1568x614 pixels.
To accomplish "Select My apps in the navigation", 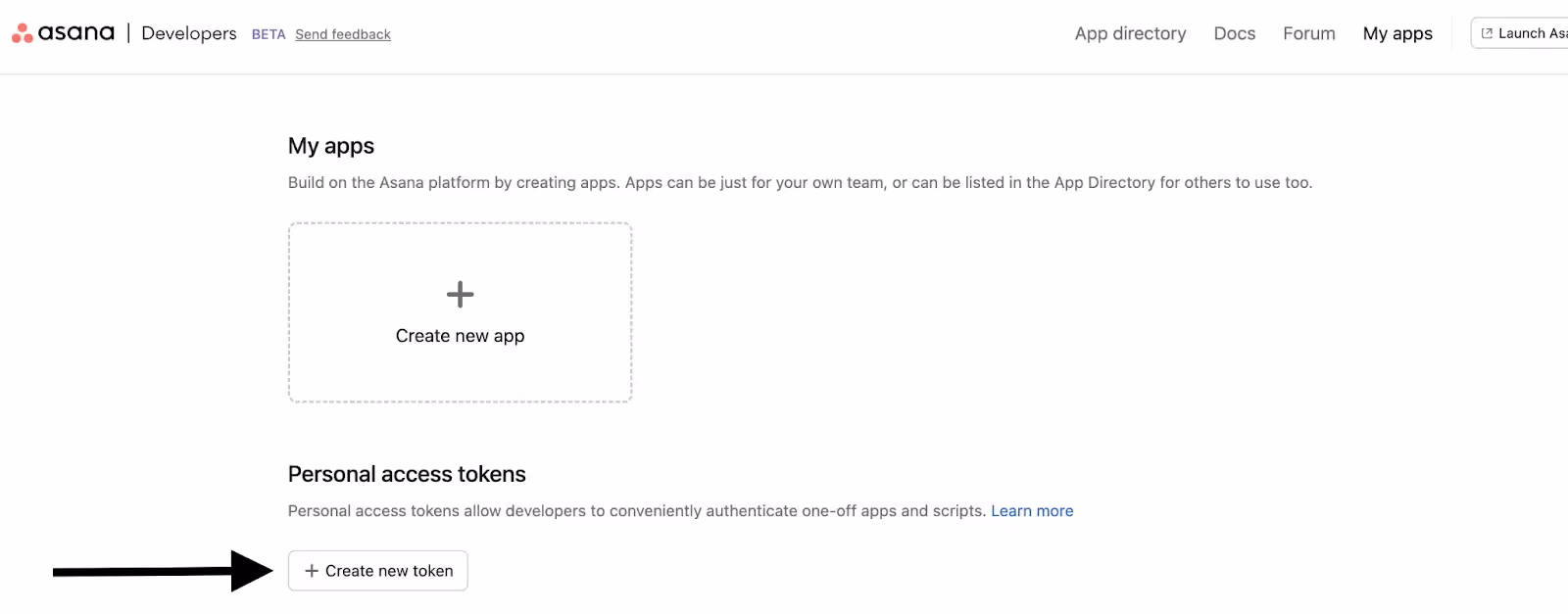I will (1397, 33).
